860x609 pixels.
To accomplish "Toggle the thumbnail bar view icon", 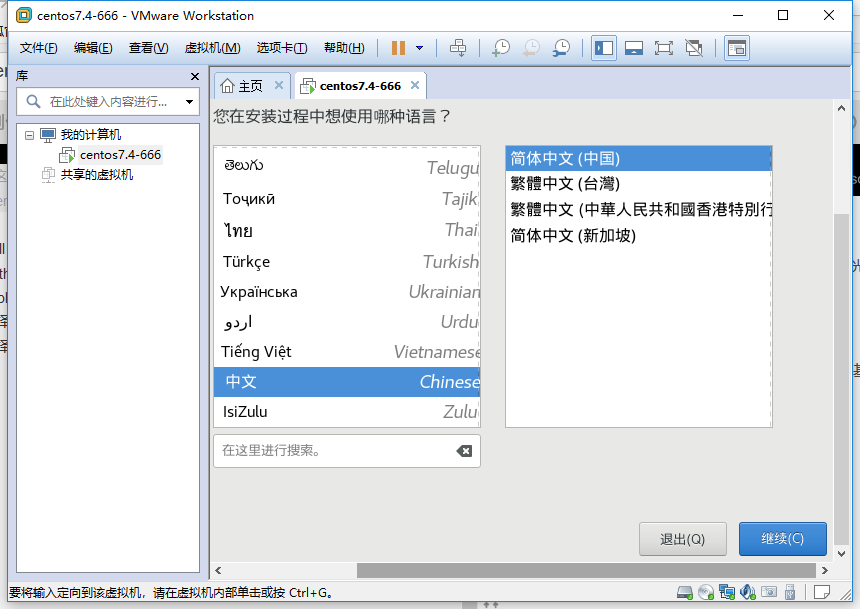I will [633, 48].
